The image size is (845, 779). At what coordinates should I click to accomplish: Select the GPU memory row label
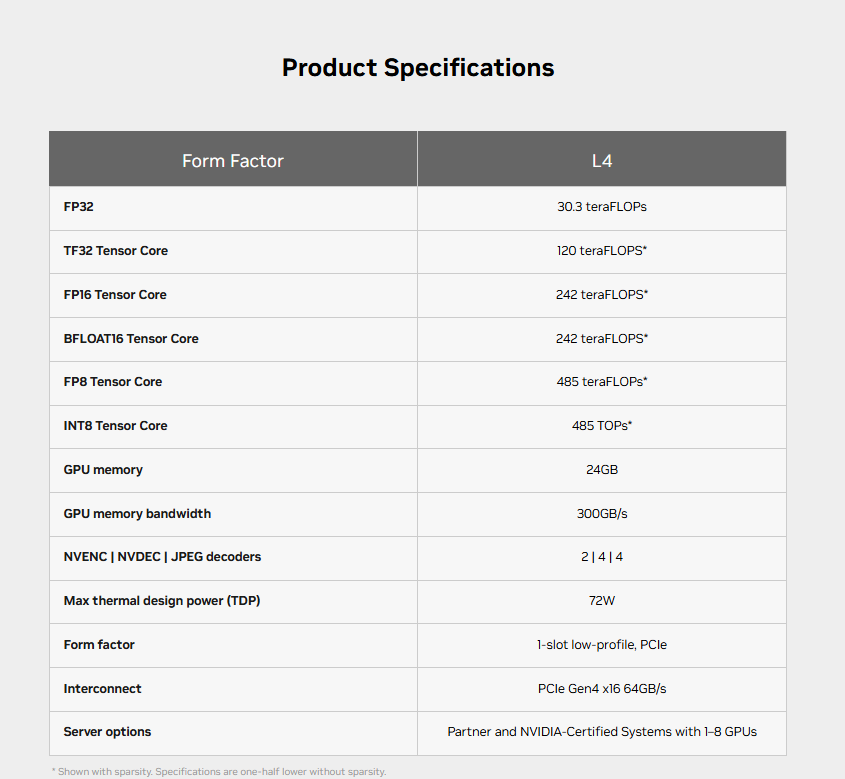103,470
